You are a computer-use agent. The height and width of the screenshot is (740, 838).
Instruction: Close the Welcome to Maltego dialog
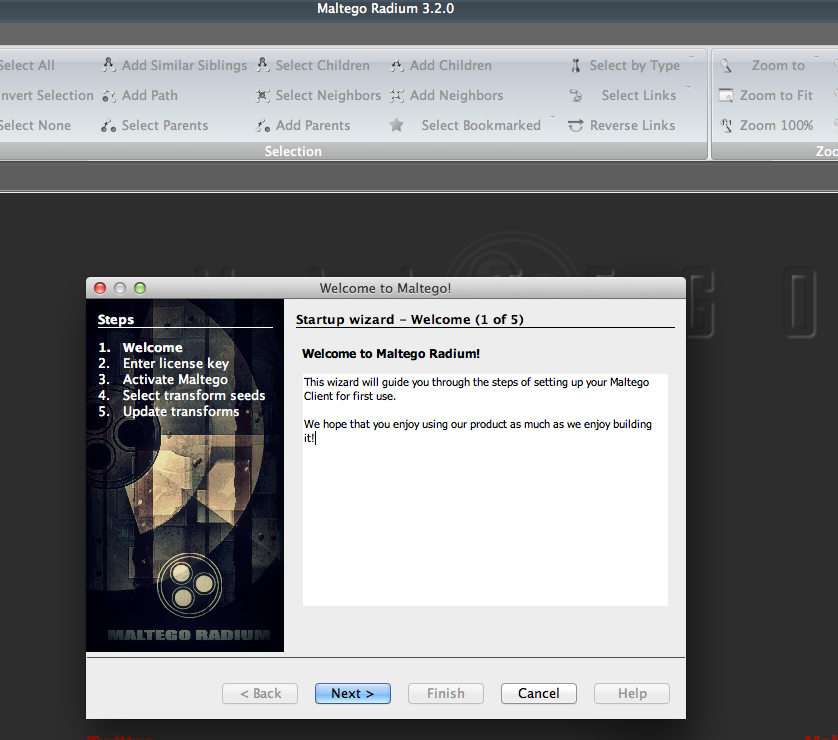tap(100, 289)
